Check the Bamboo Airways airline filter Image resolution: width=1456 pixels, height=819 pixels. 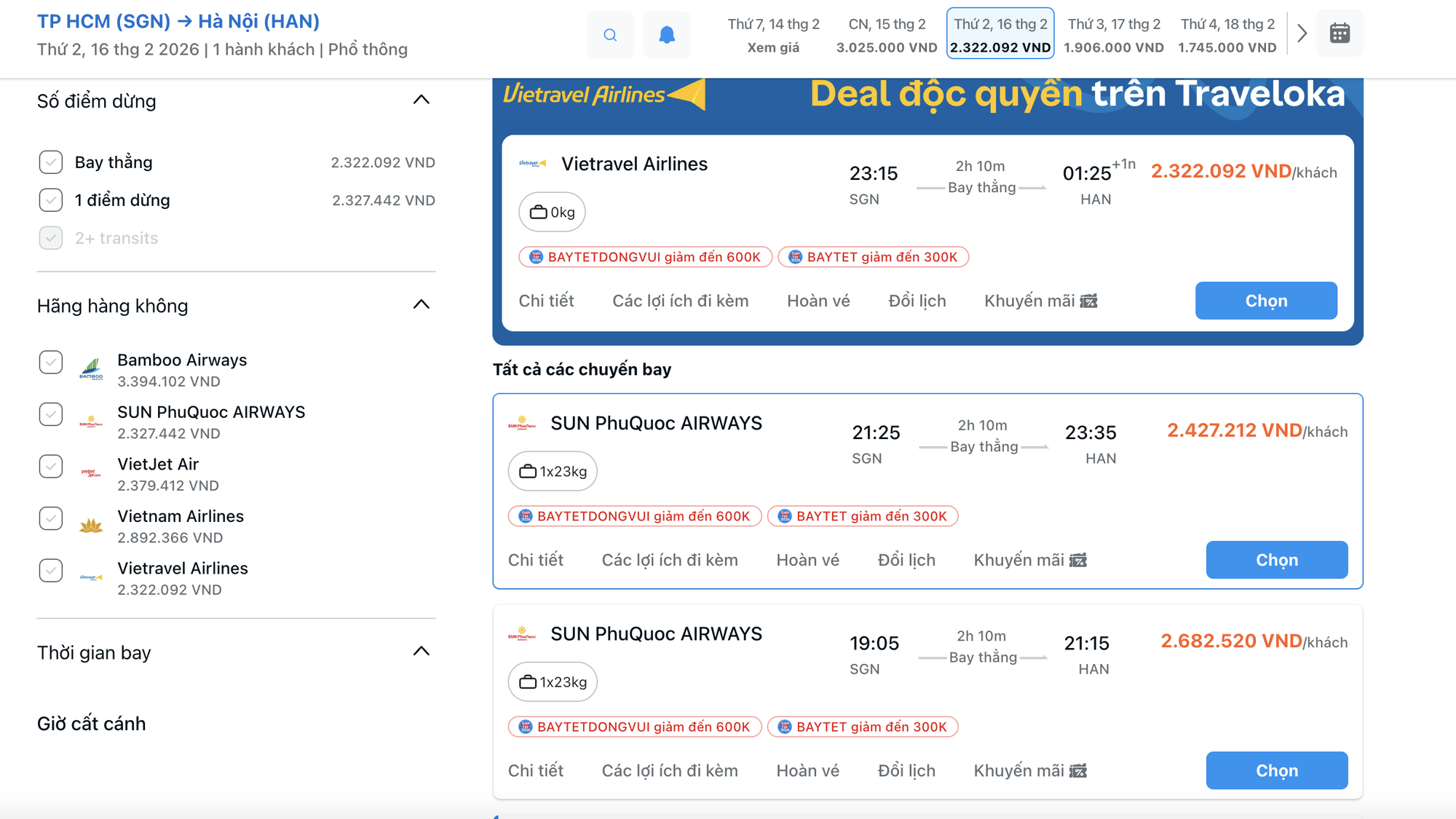pos(51,363)
